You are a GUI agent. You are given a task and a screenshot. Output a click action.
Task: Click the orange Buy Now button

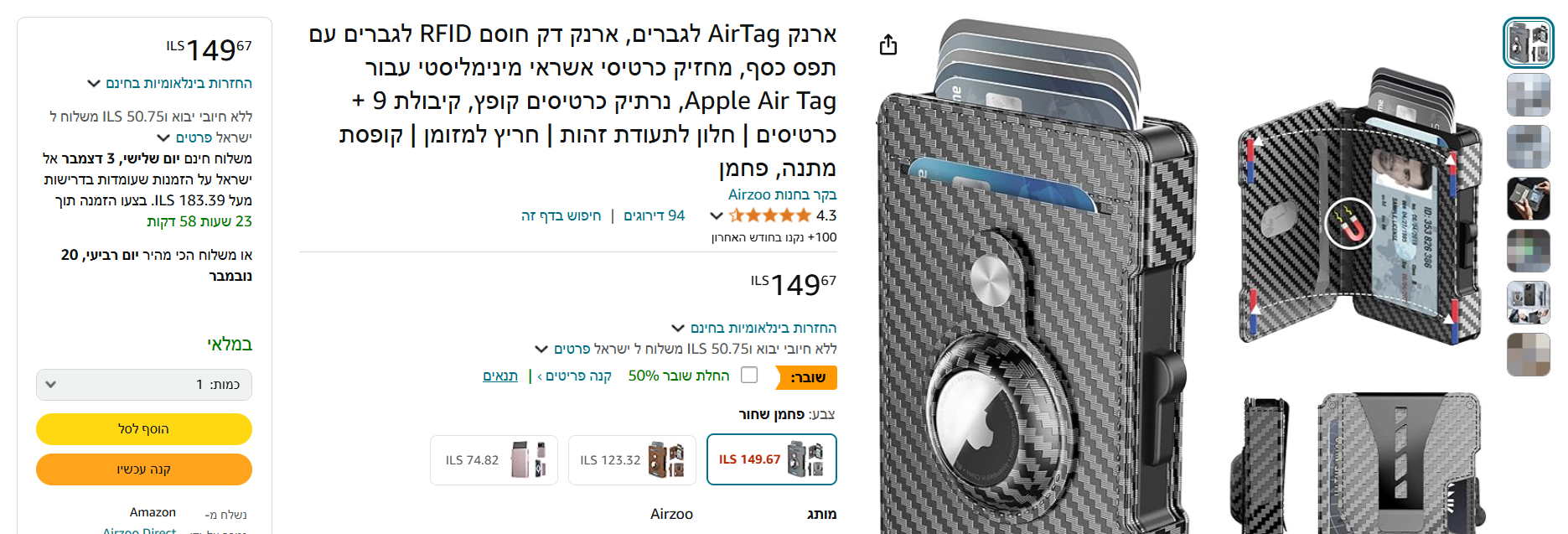point(144,469)
